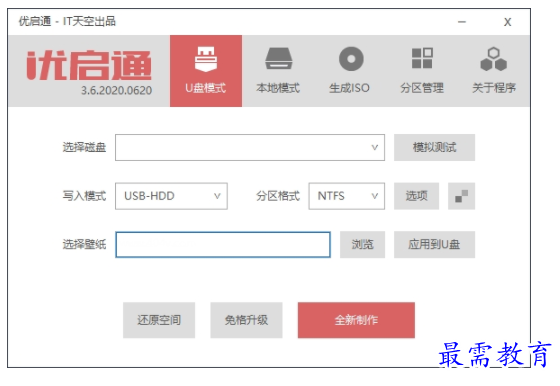Click the version text 3.6.2020.0620

(116, 90)
